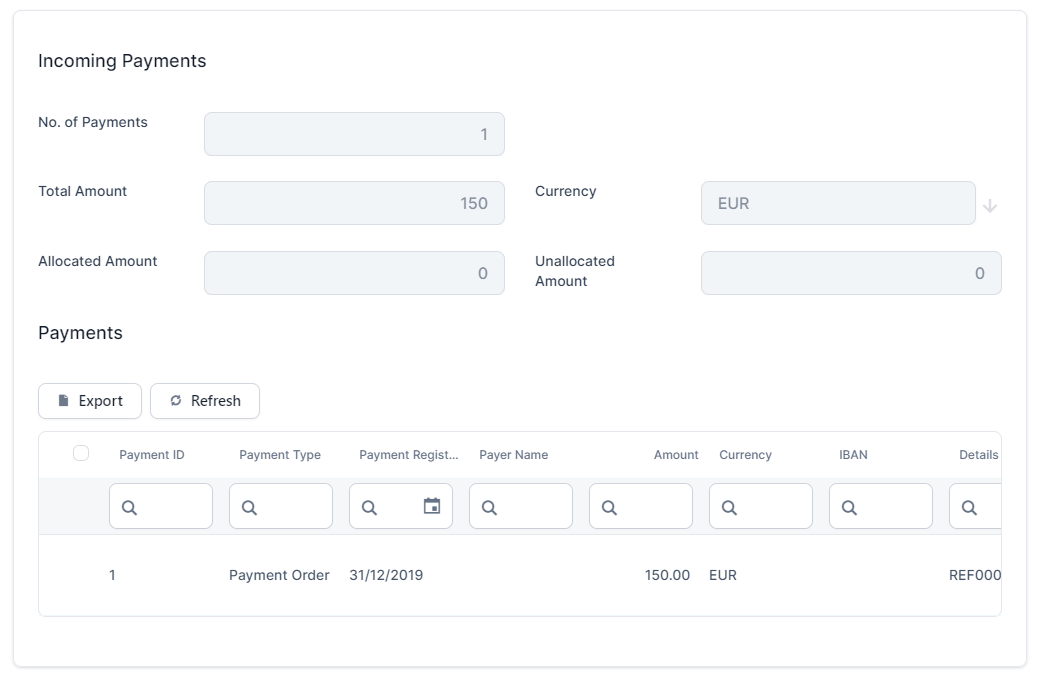
Task: Click the Allocated Amount field
Action: (x=354, y=273)
